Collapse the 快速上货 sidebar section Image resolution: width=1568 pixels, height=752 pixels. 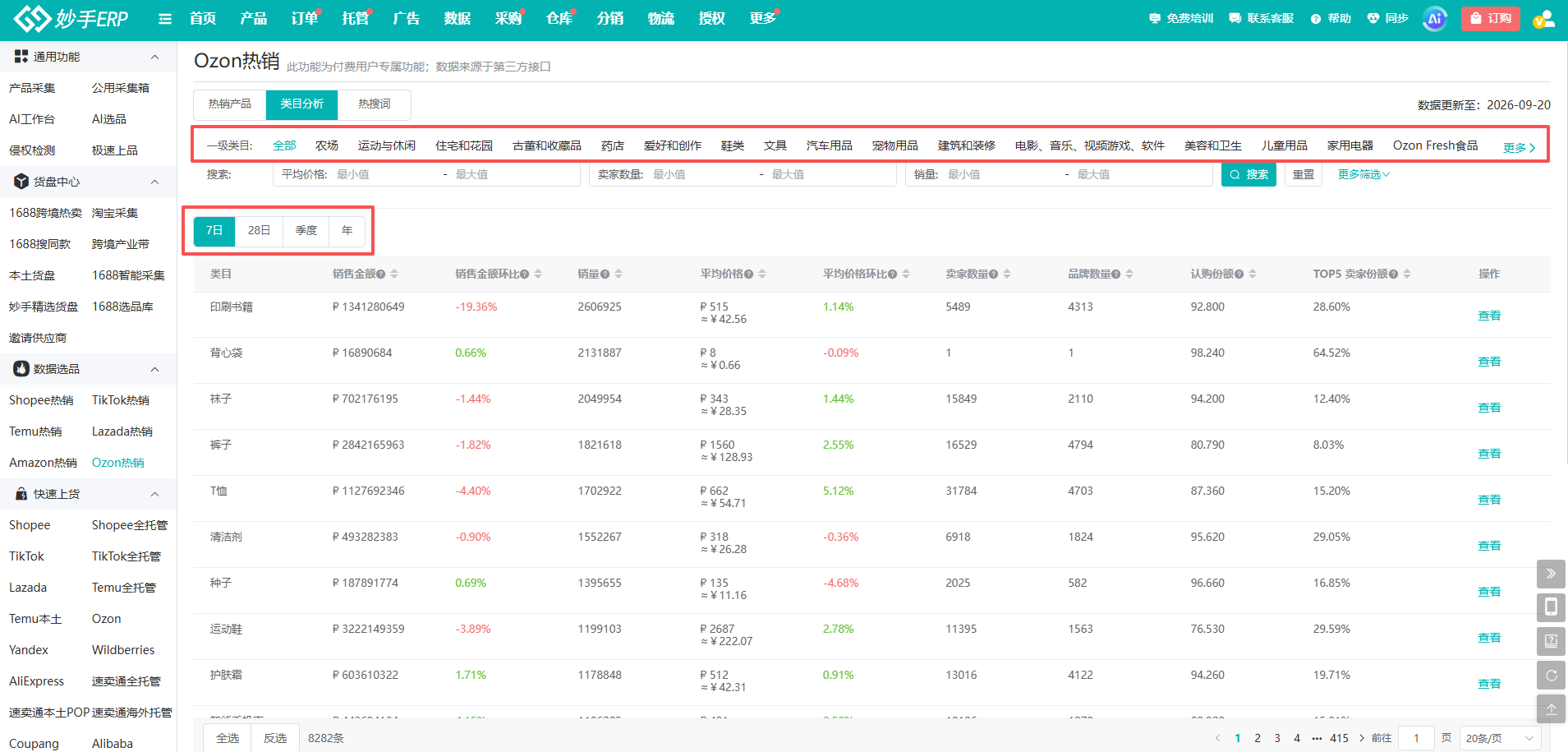(x=154, y=494)
